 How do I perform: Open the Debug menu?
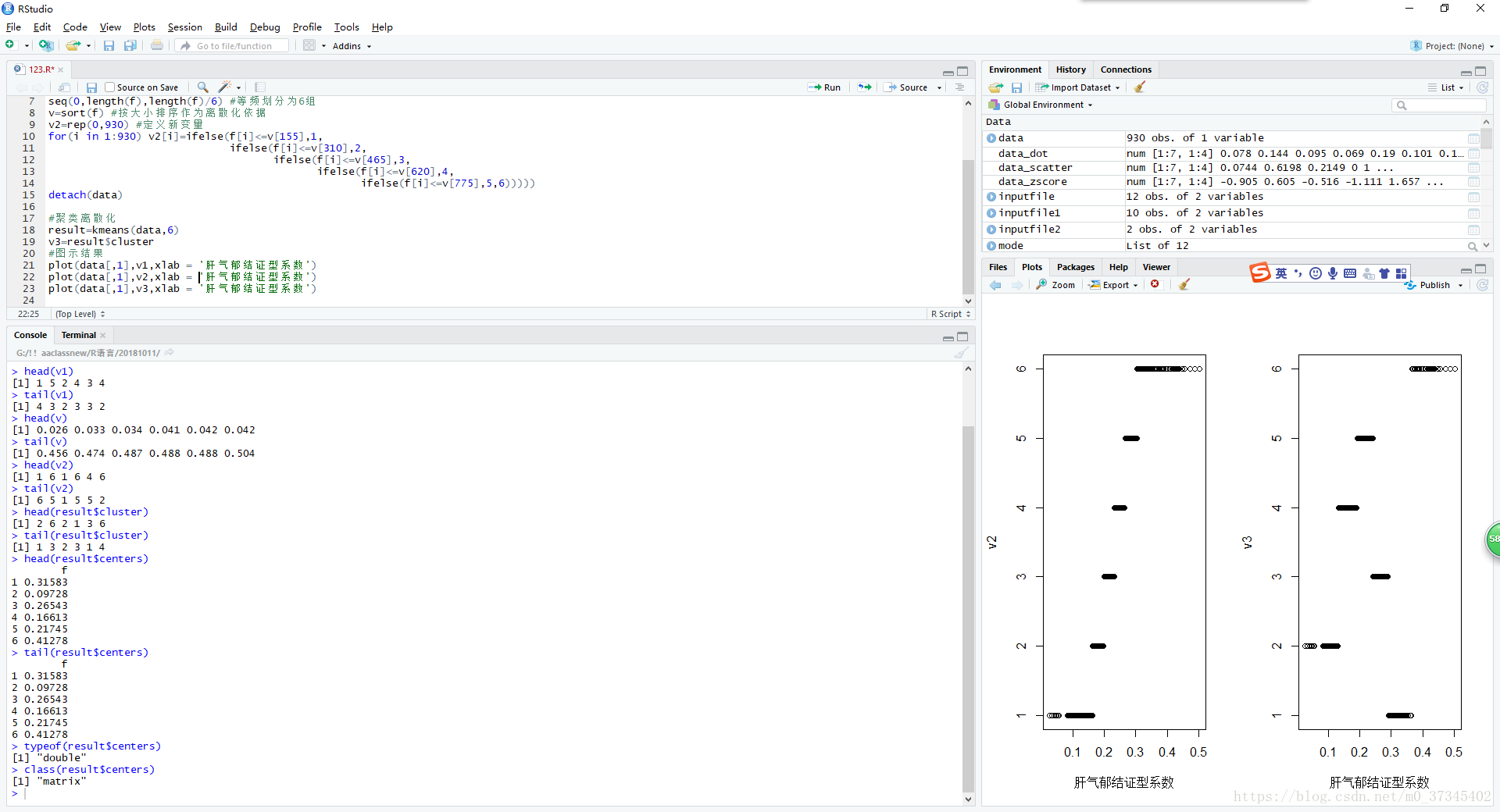pyautogui.click(x=265, y=27)
